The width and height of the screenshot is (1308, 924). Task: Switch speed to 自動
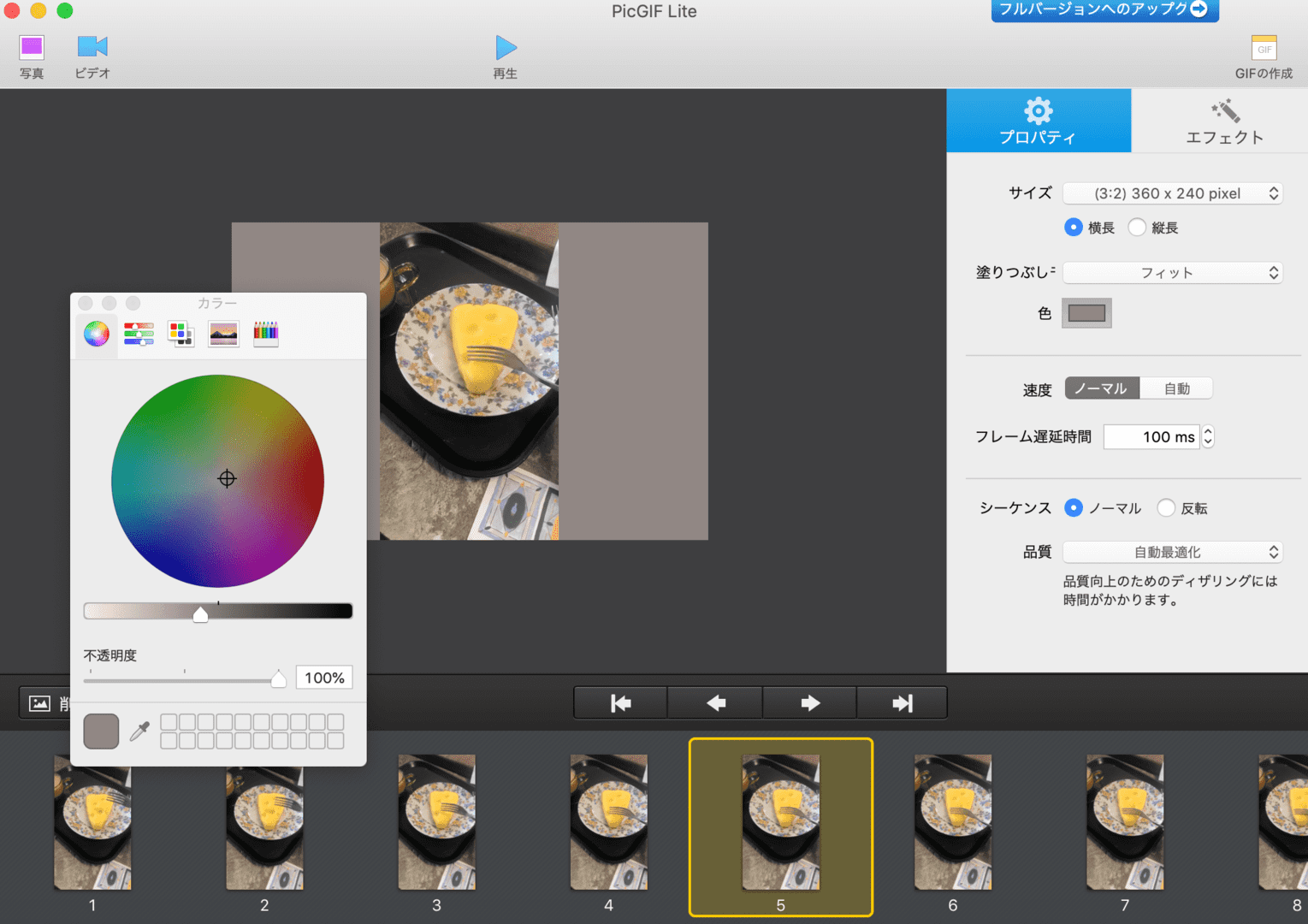[1176, 389]
